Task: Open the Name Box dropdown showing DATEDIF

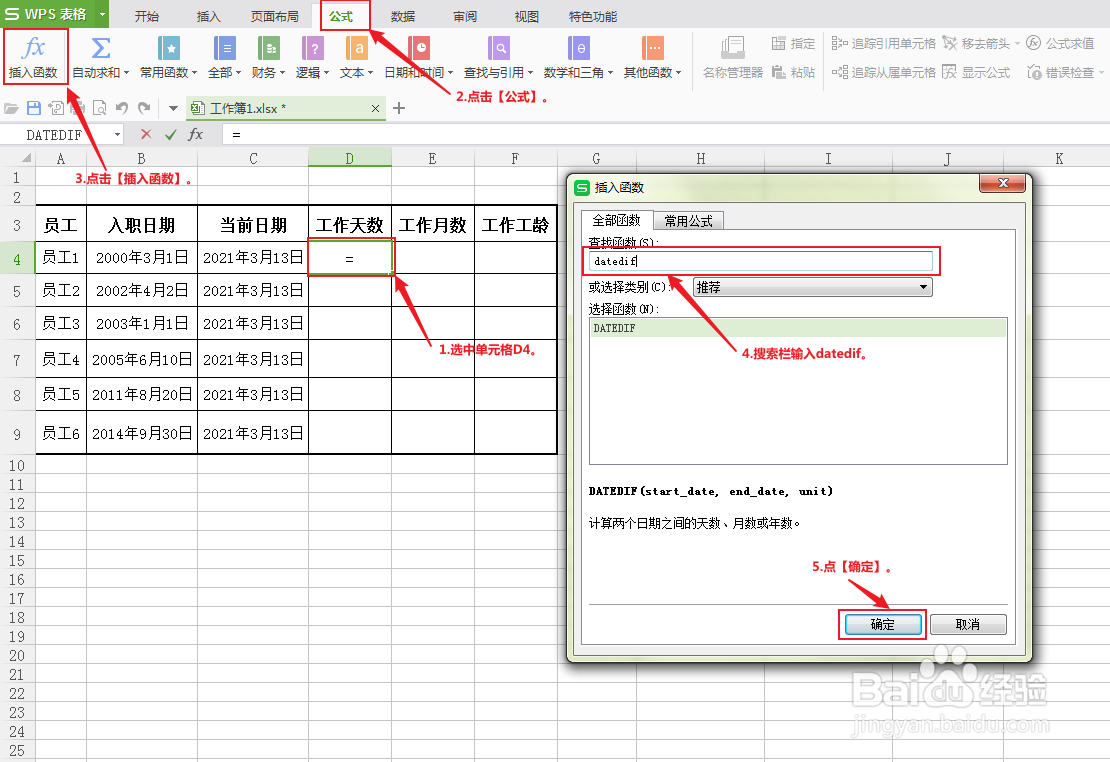Action: [118, 134]
